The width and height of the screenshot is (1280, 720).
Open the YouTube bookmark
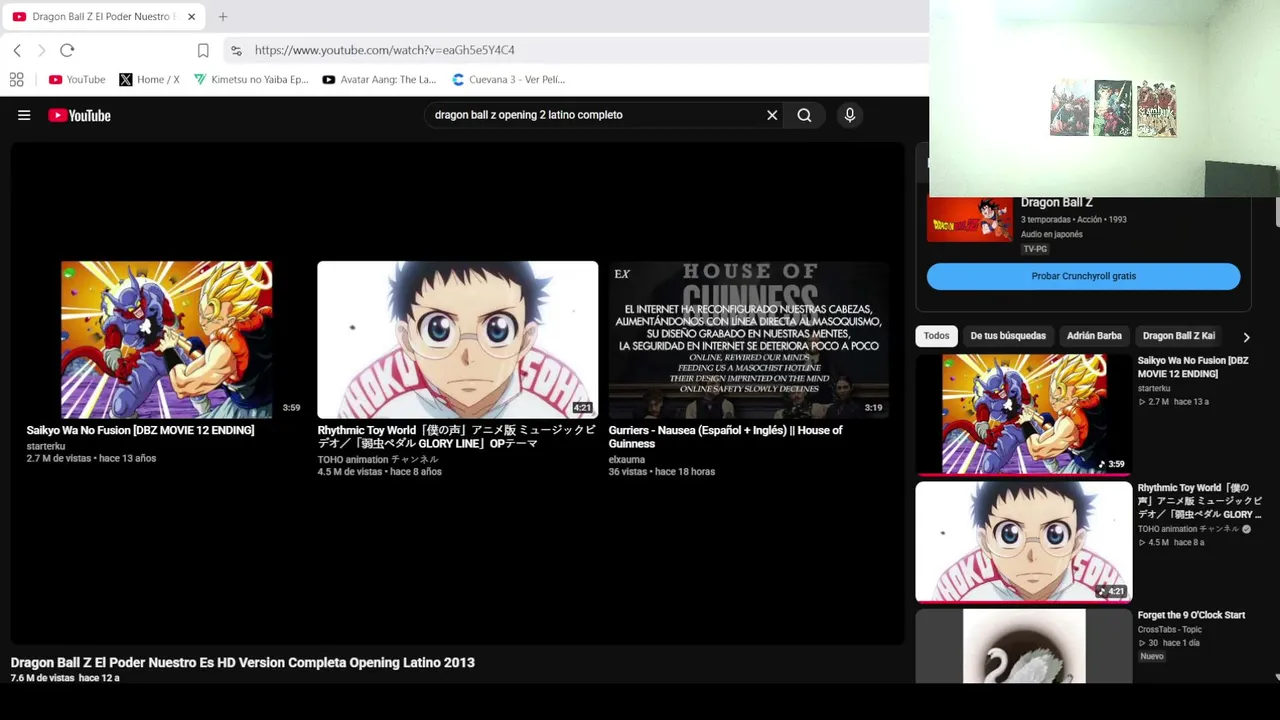tap(77, 79)
